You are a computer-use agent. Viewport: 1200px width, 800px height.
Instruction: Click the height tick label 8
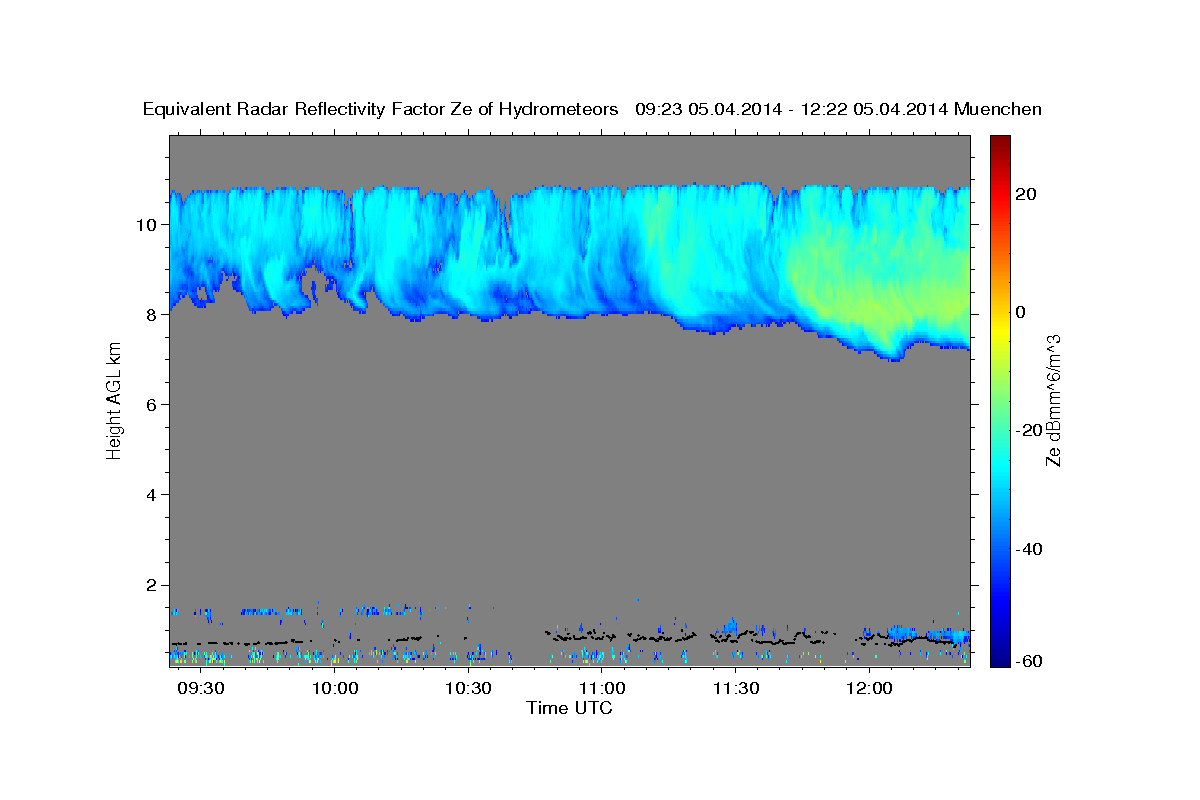tap(152, 314)
